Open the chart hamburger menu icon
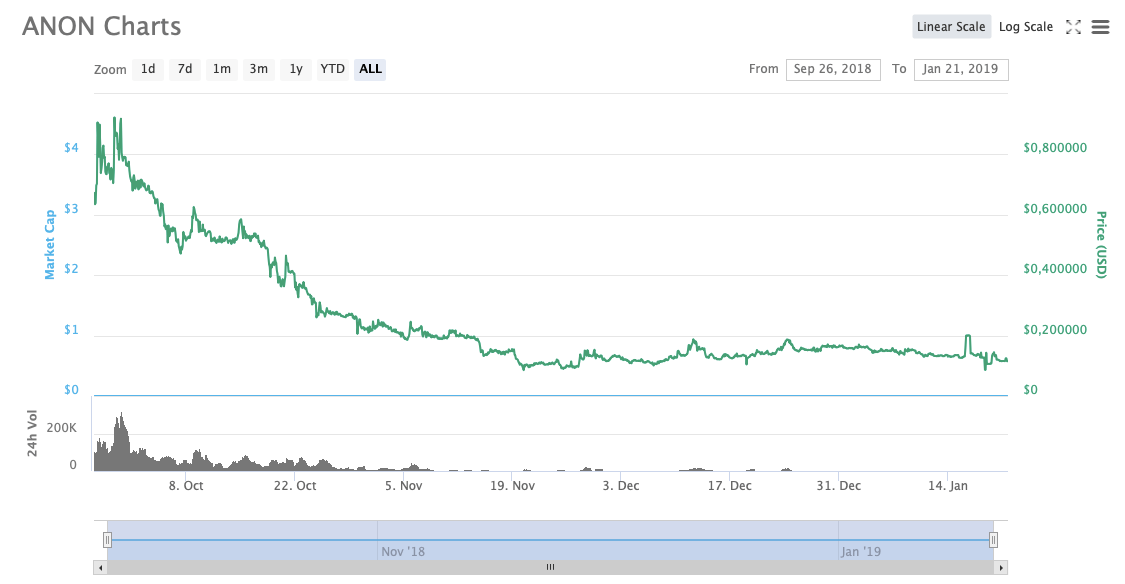 1100,27
